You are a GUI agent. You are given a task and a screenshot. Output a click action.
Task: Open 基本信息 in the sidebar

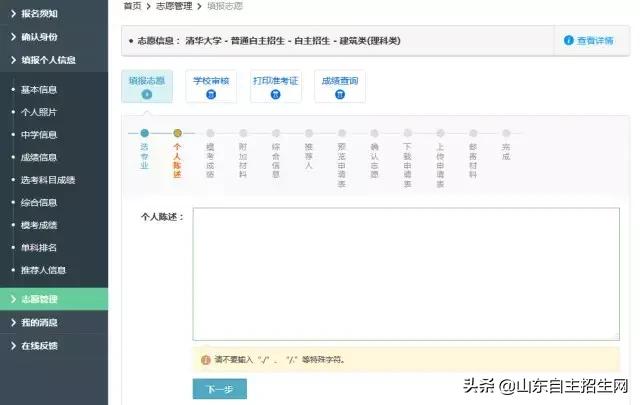point(39,89)
